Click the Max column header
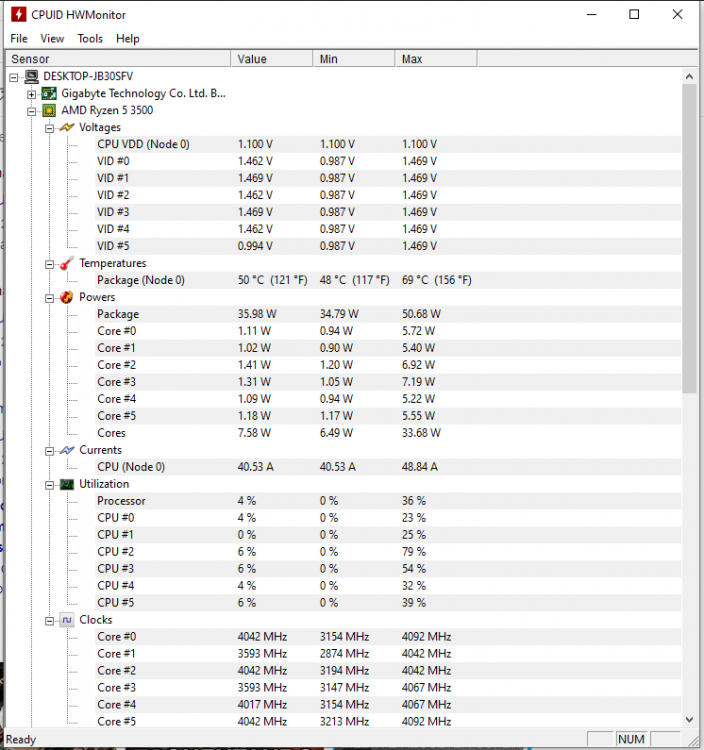 tap(436, 59)
